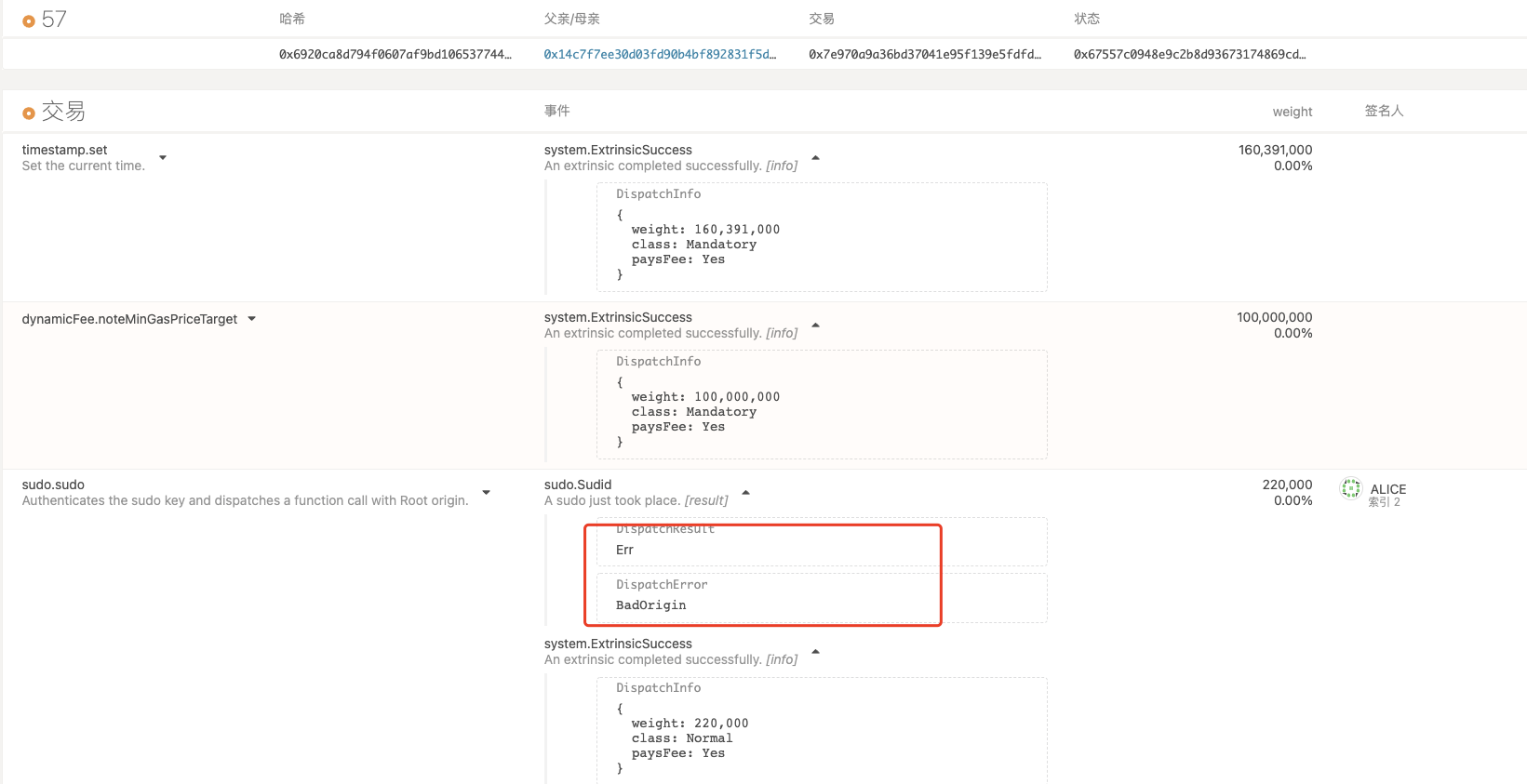Open the parent hash link 0x14c7f7ee30d03fd90b4bf892831f5d…

660,54
